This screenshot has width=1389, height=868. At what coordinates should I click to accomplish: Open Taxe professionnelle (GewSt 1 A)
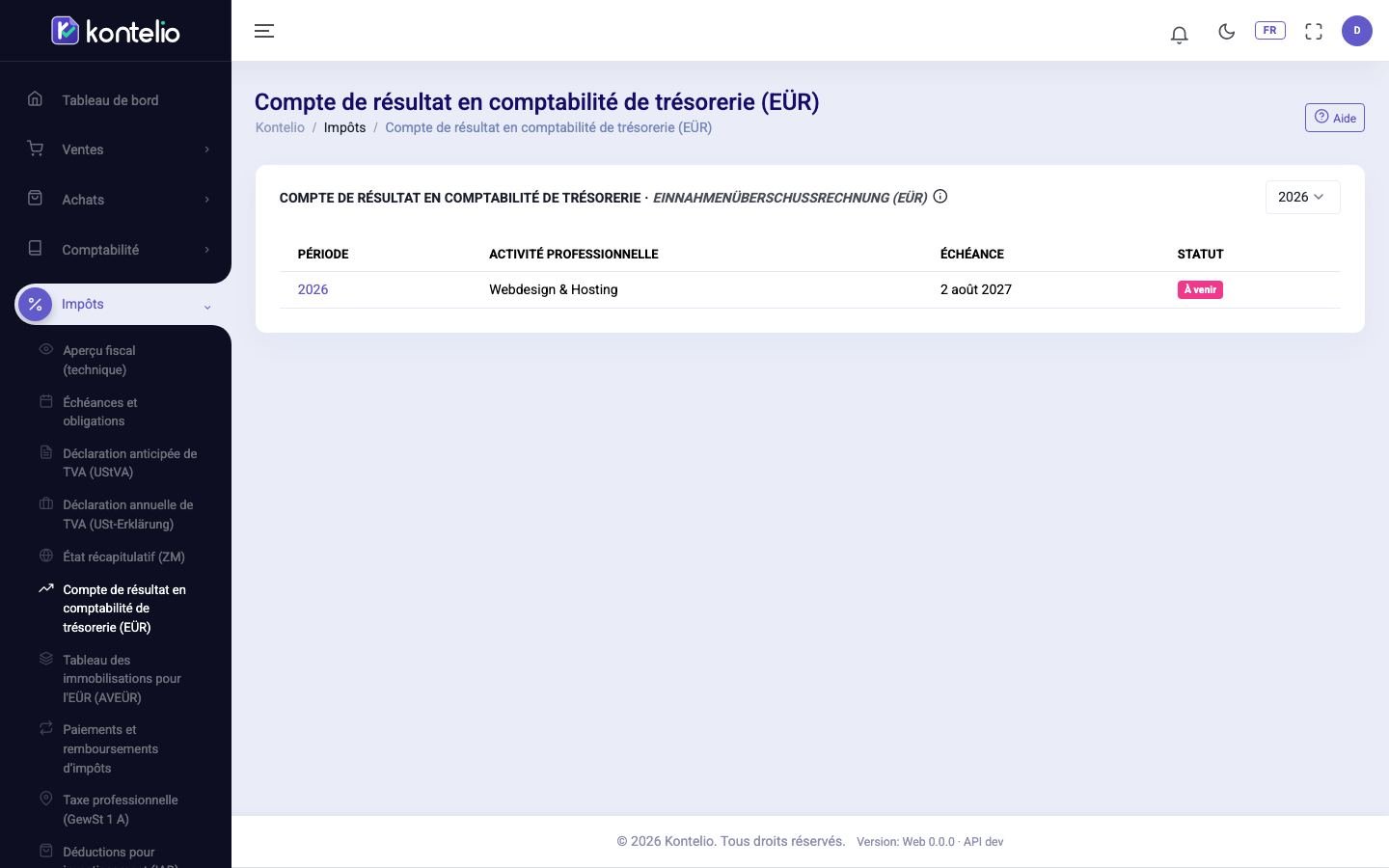(120, 809)
